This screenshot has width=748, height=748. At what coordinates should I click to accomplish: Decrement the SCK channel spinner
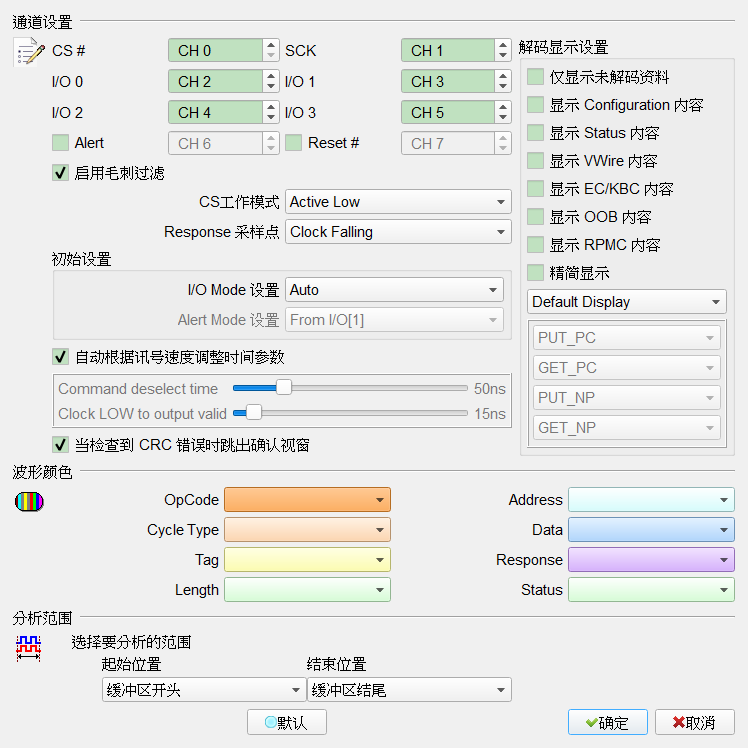click(503, 56)
